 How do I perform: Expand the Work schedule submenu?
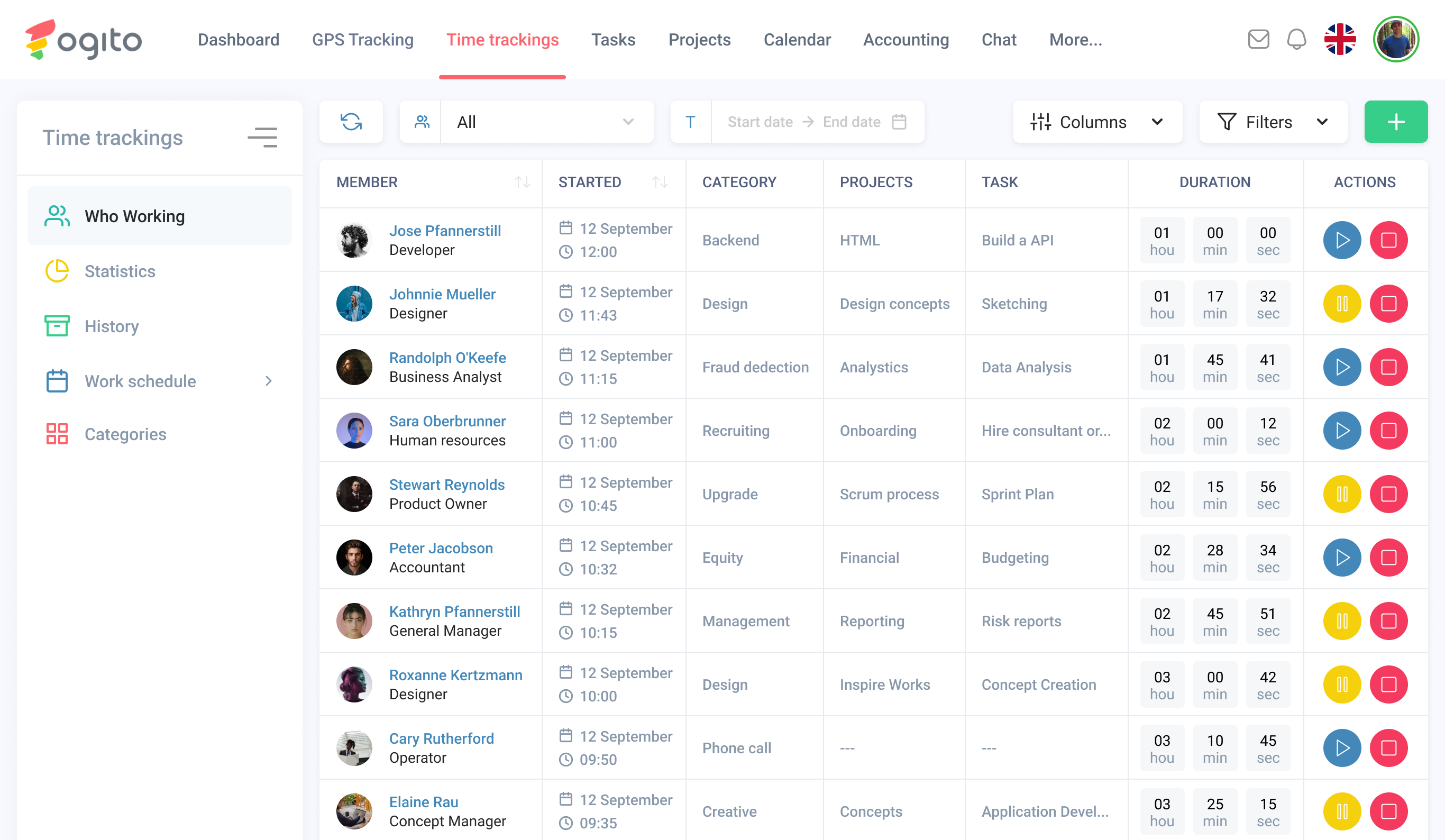(x=268, y=381)
